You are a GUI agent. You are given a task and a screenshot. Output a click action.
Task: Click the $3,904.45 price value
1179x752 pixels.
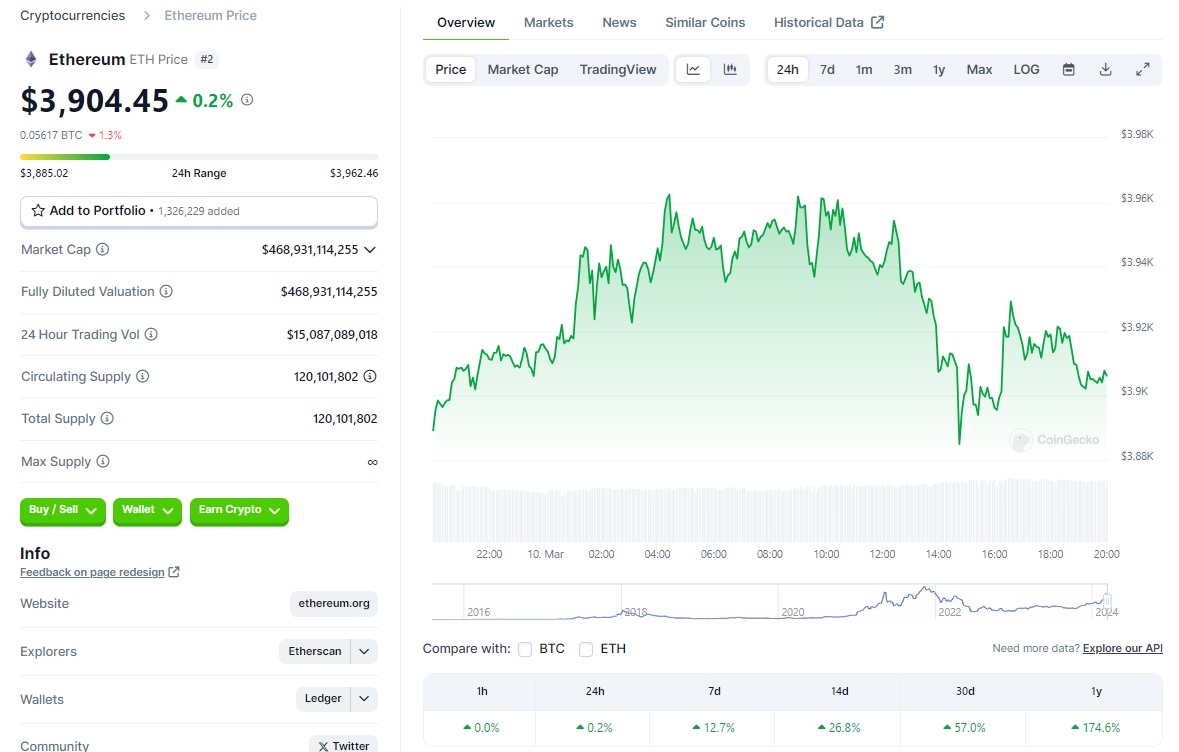(x=95, y=101)
